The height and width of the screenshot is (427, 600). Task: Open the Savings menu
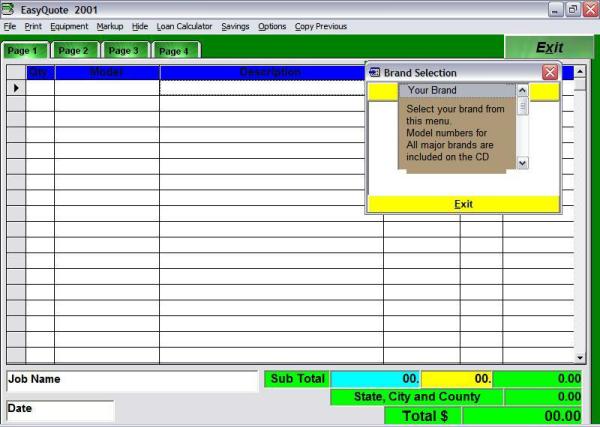pyautogui.click(x=235, y=26)
